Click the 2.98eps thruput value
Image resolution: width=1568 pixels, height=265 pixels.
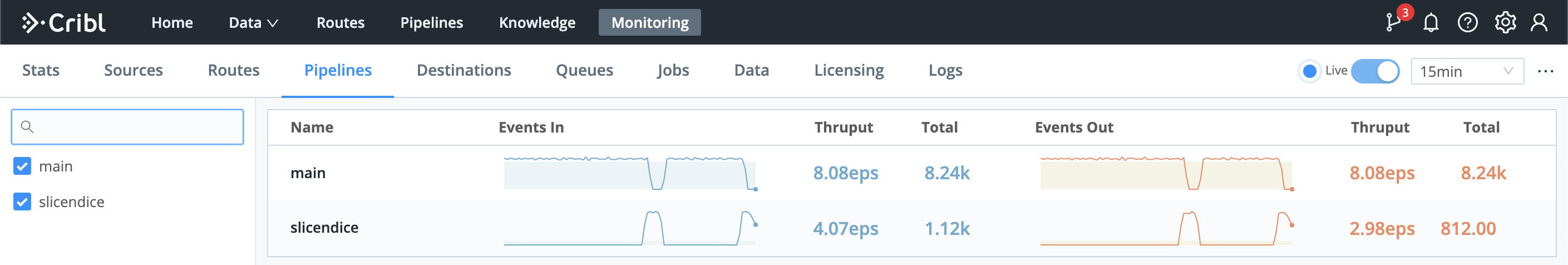[x=1382, y=228]
